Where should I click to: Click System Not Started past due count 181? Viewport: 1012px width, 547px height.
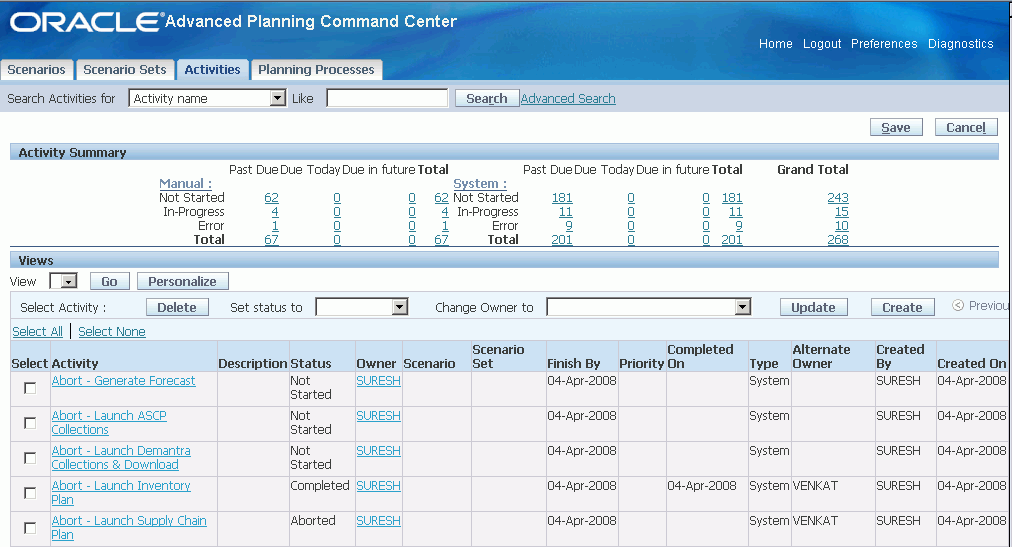pos(562,198)
